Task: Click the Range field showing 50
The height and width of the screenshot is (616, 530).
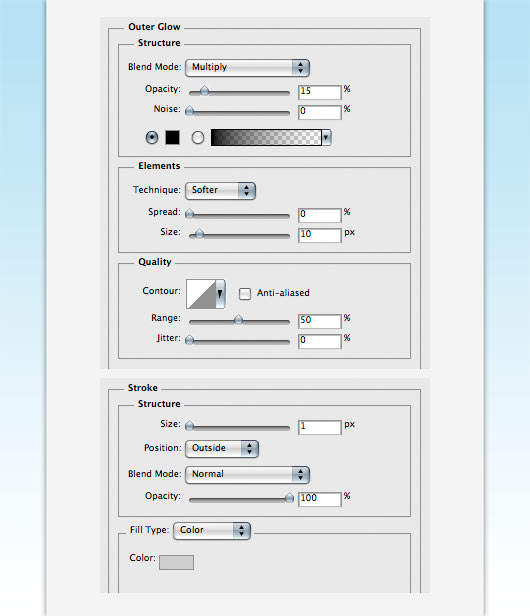Action: click(319, 321)
